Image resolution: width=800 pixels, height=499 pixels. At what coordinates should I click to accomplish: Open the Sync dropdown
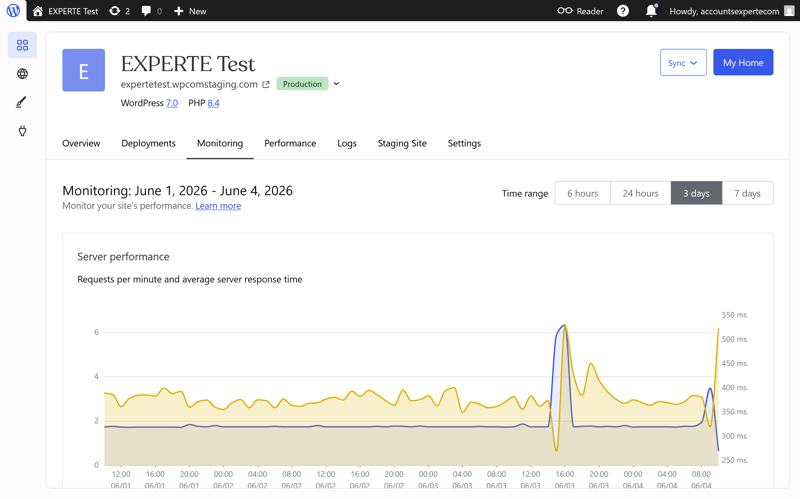tap(683, 63)
